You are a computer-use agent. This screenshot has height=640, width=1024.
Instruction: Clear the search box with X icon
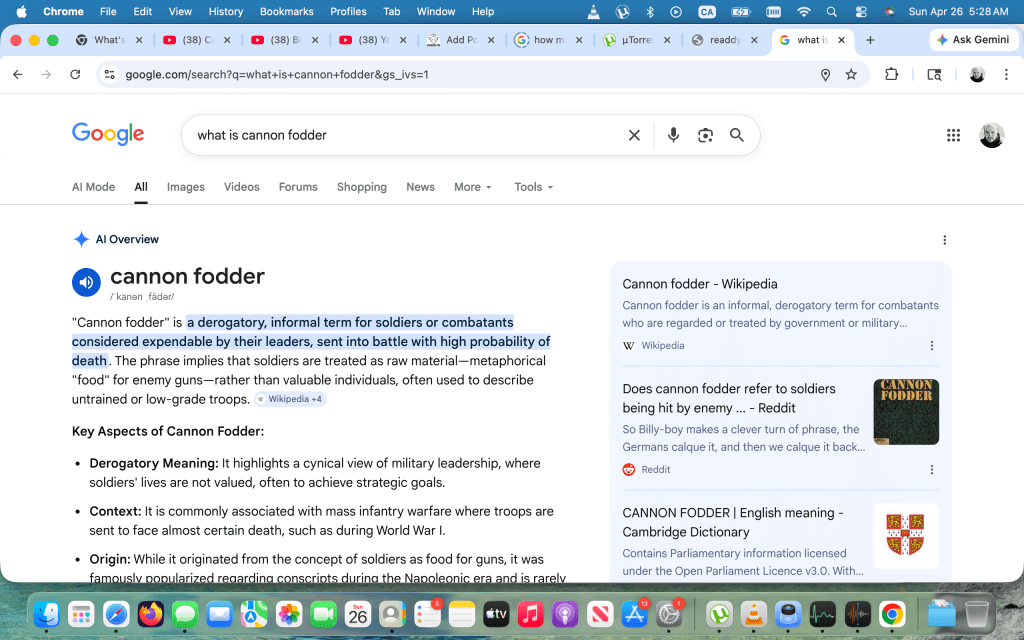[634, 135]
